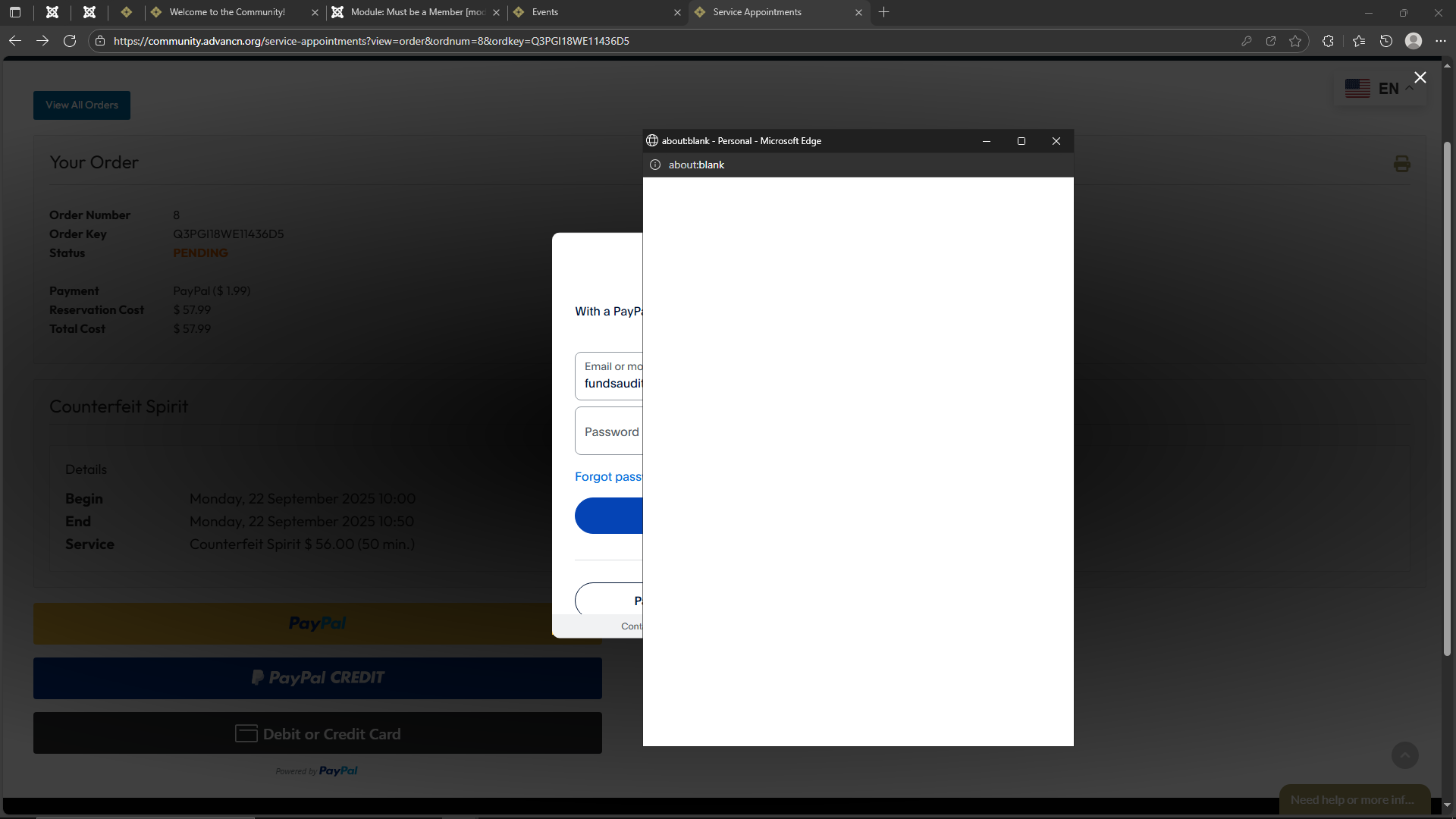Open the tab actions menu icon
This screenshot has width=1456, height=819.
[15, 12]
